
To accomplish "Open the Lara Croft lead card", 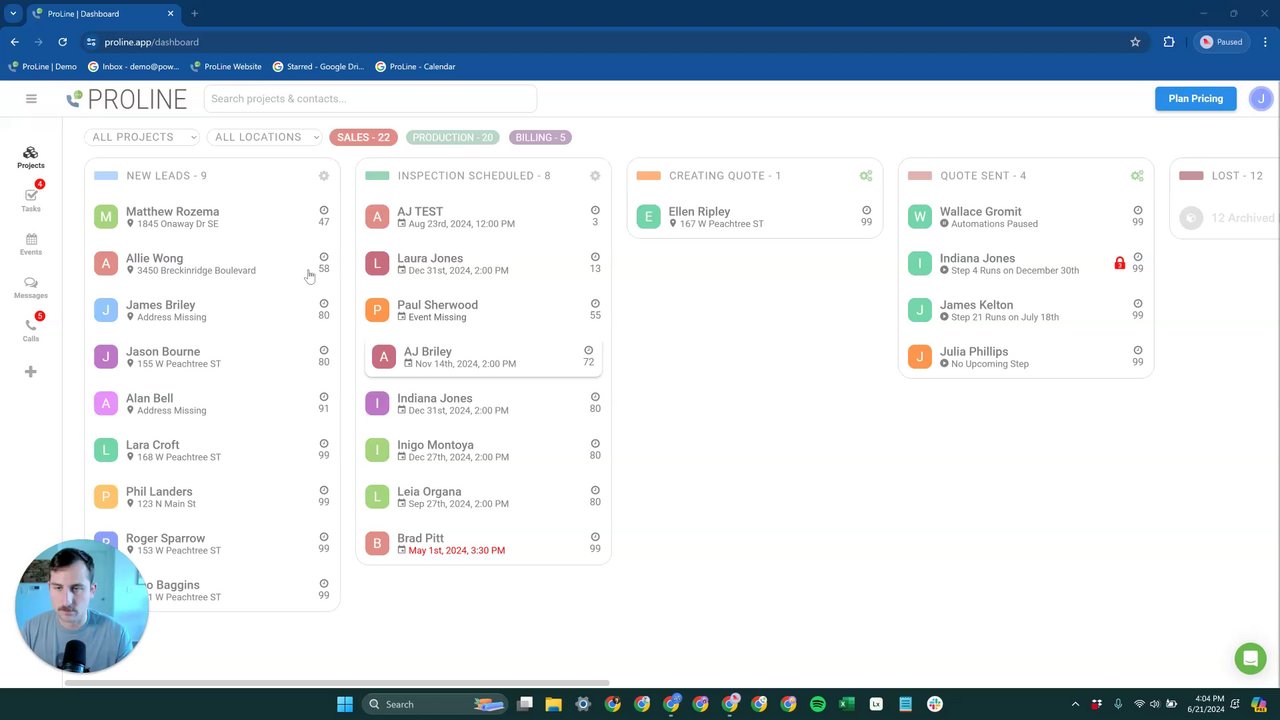I will click(x=212, y=450).
